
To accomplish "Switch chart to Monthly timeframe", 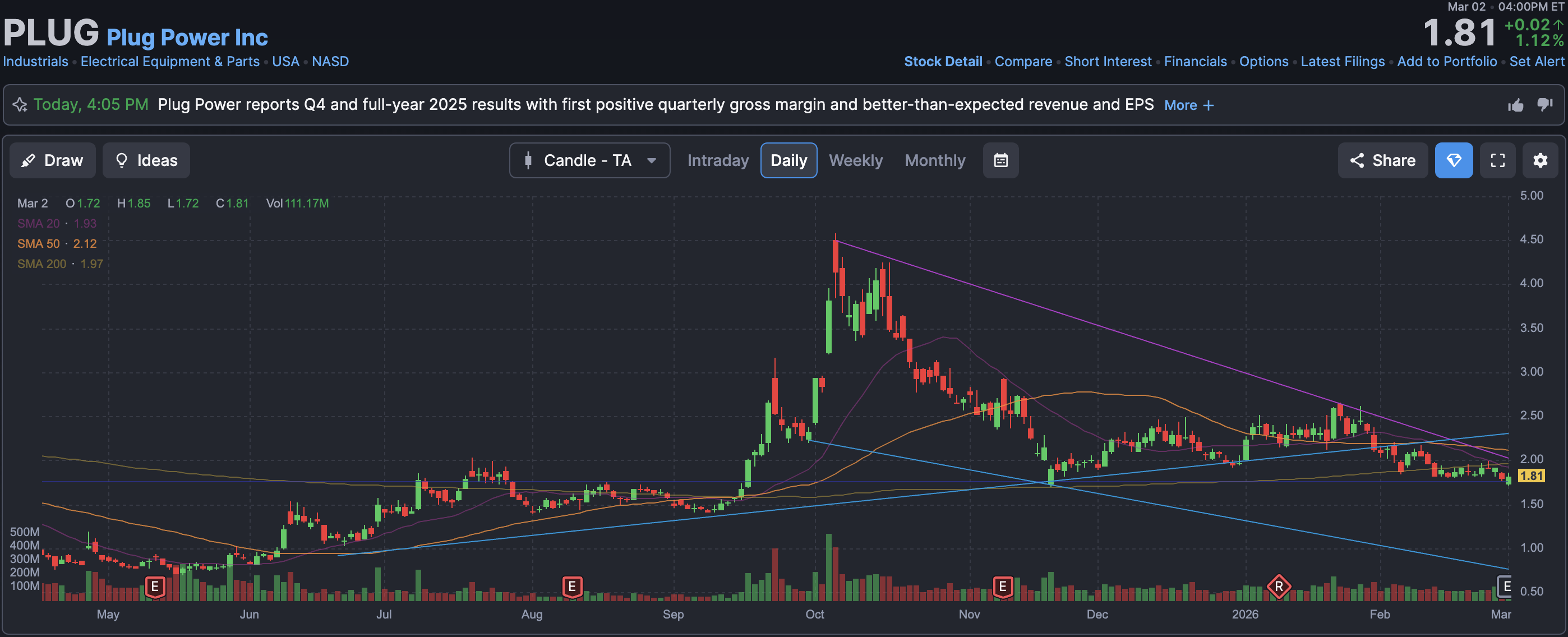I will [x=934, y=160].
